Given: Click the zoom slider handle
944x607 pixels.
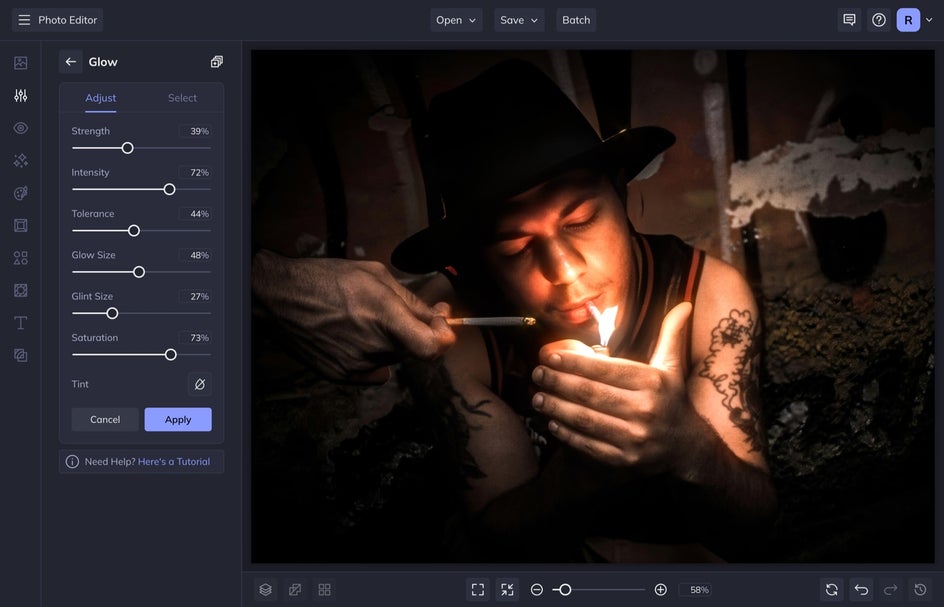Looking at the screenshot, I should (565, 590).
